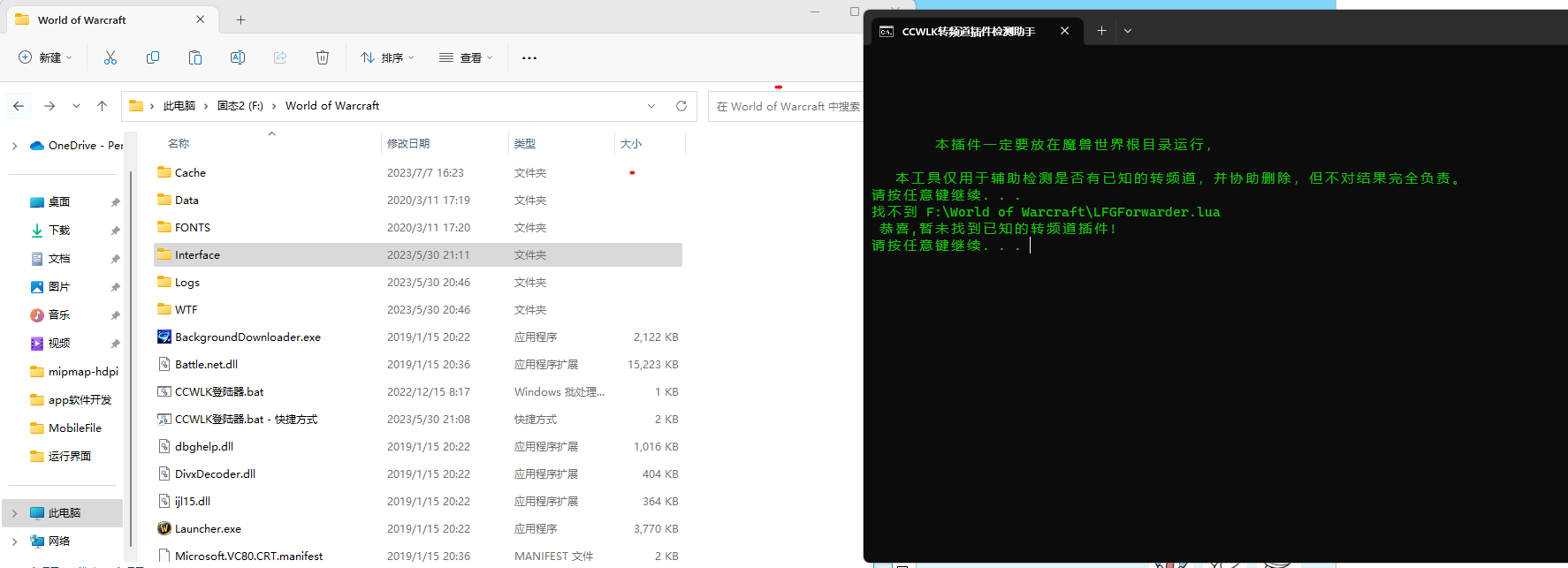1568x568 pixels.
Task: Open 图片 in the quick access list
Action: pyautogui.click(x=59, y=287)
